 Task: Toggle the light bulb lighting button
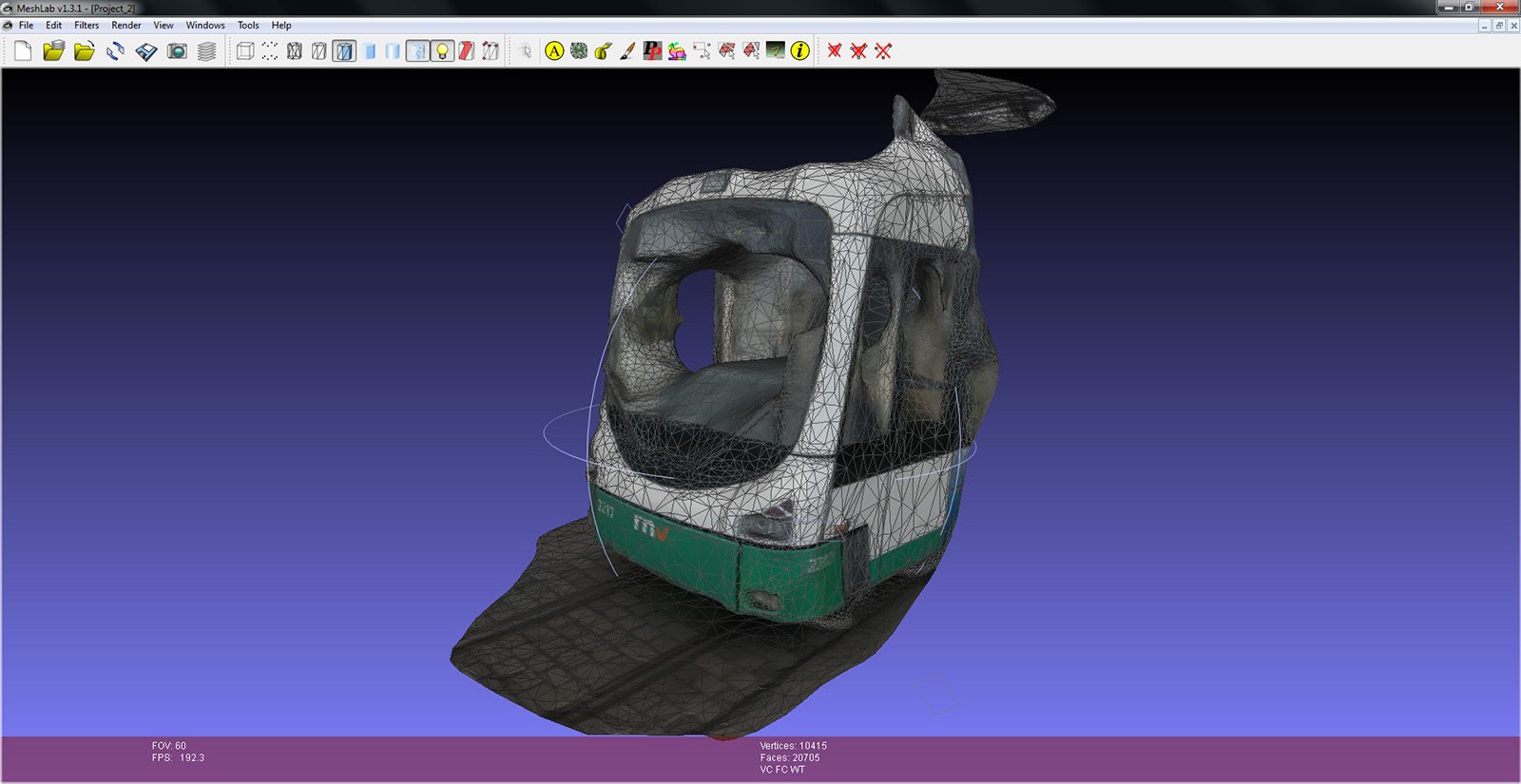(442, 51)
